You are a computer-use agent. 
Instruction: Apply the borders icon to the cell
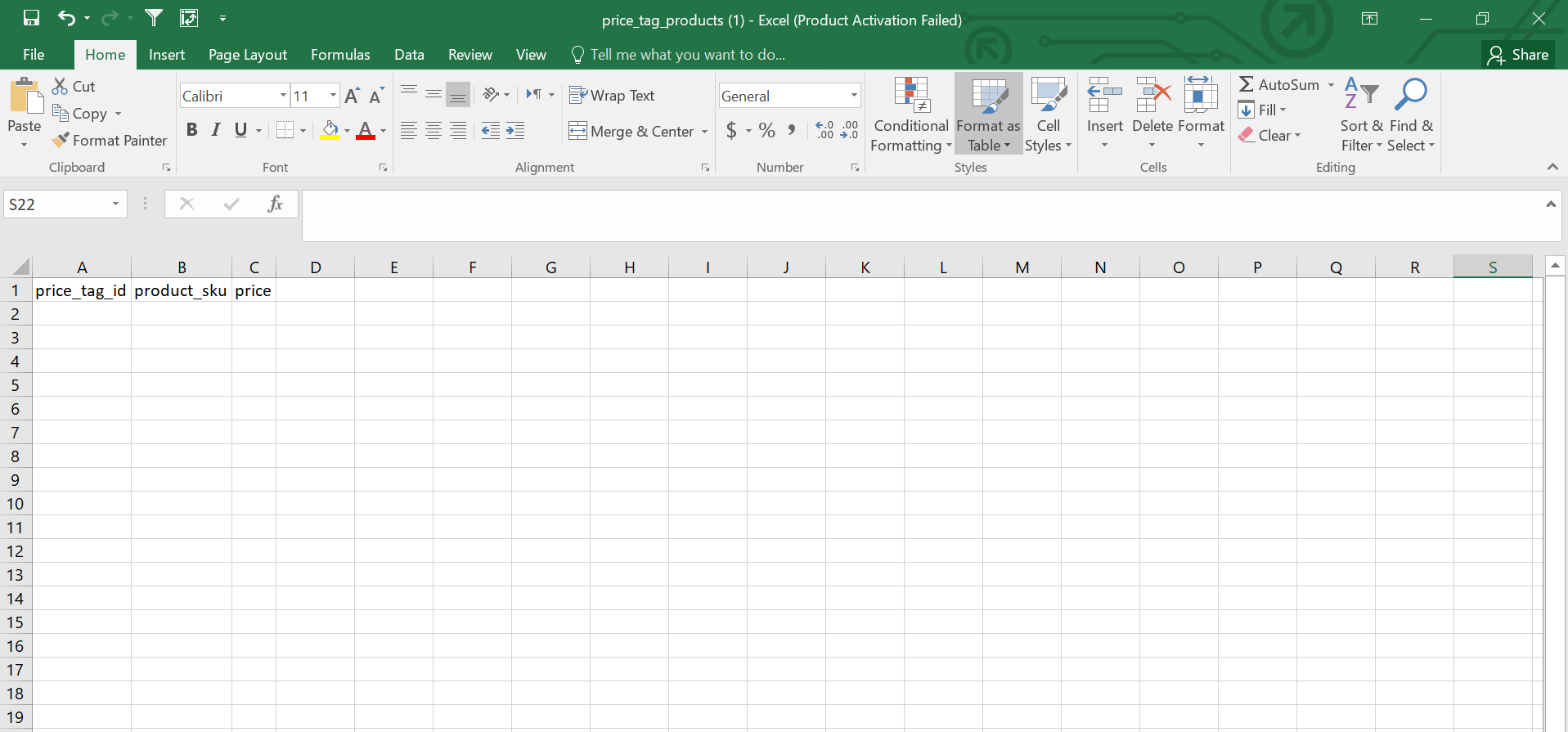click(x=285, y=130)
